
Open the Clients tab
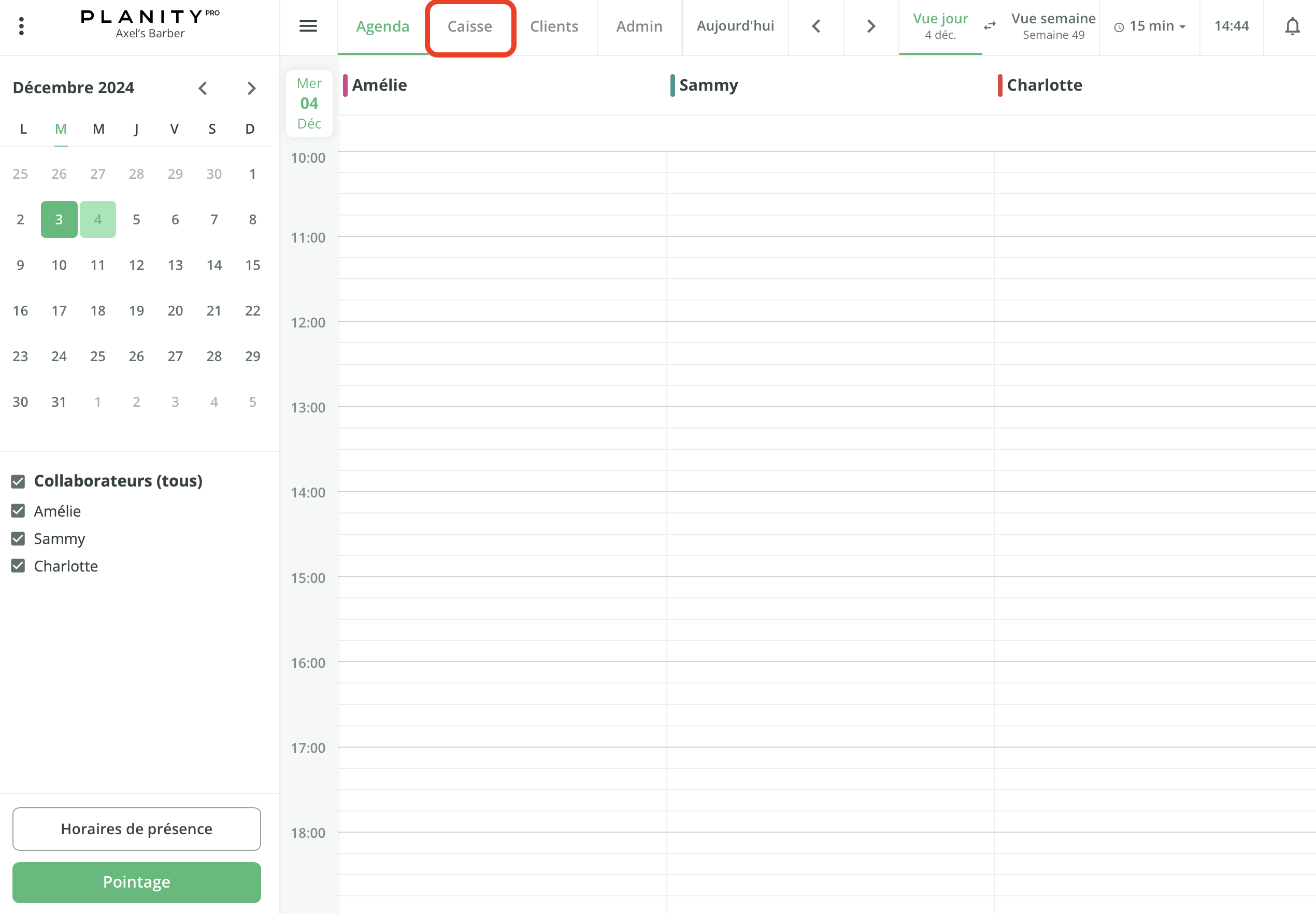coord(554,26)
